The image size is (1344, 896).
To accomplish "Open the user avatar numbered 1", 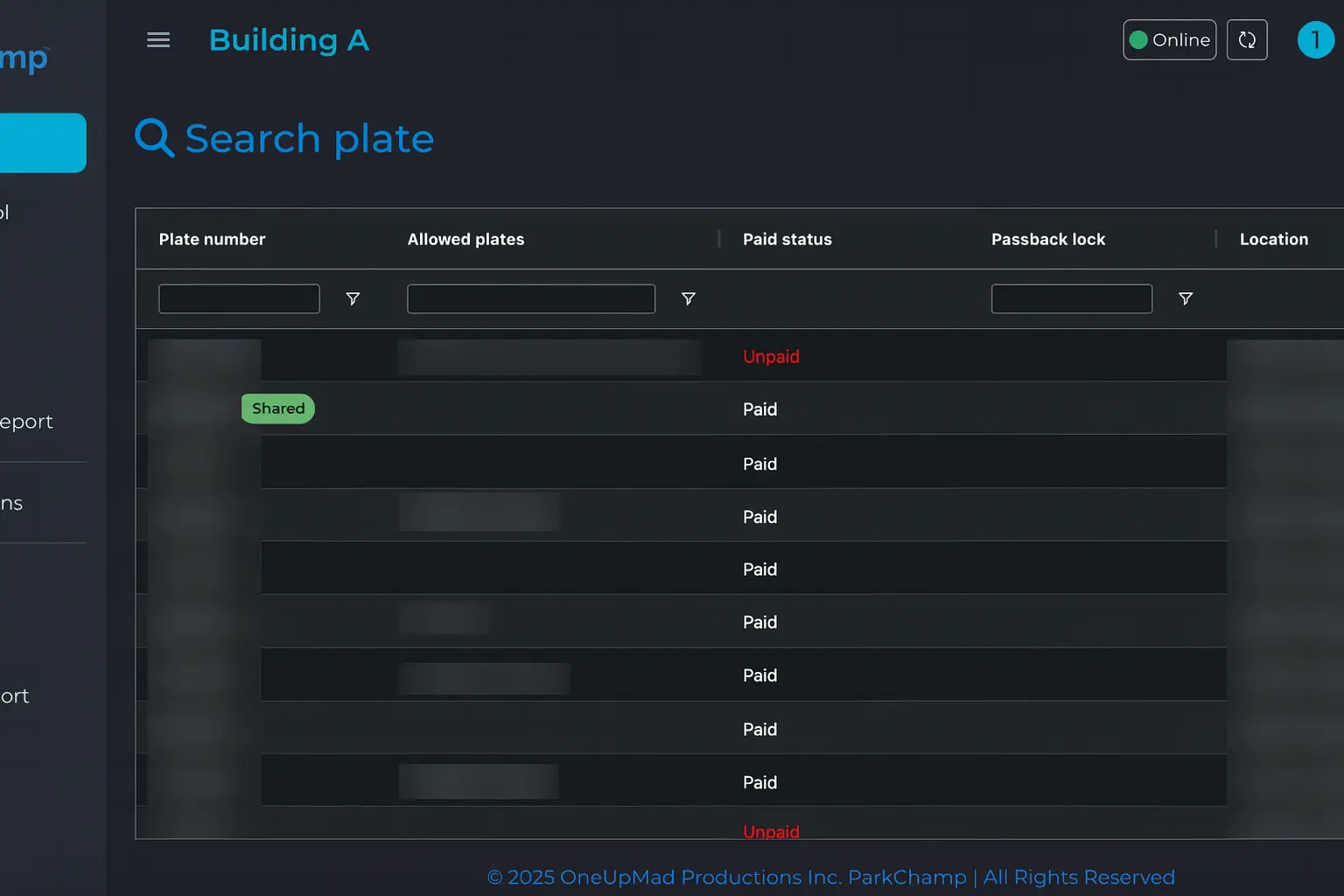I will tap(1315, 40).
